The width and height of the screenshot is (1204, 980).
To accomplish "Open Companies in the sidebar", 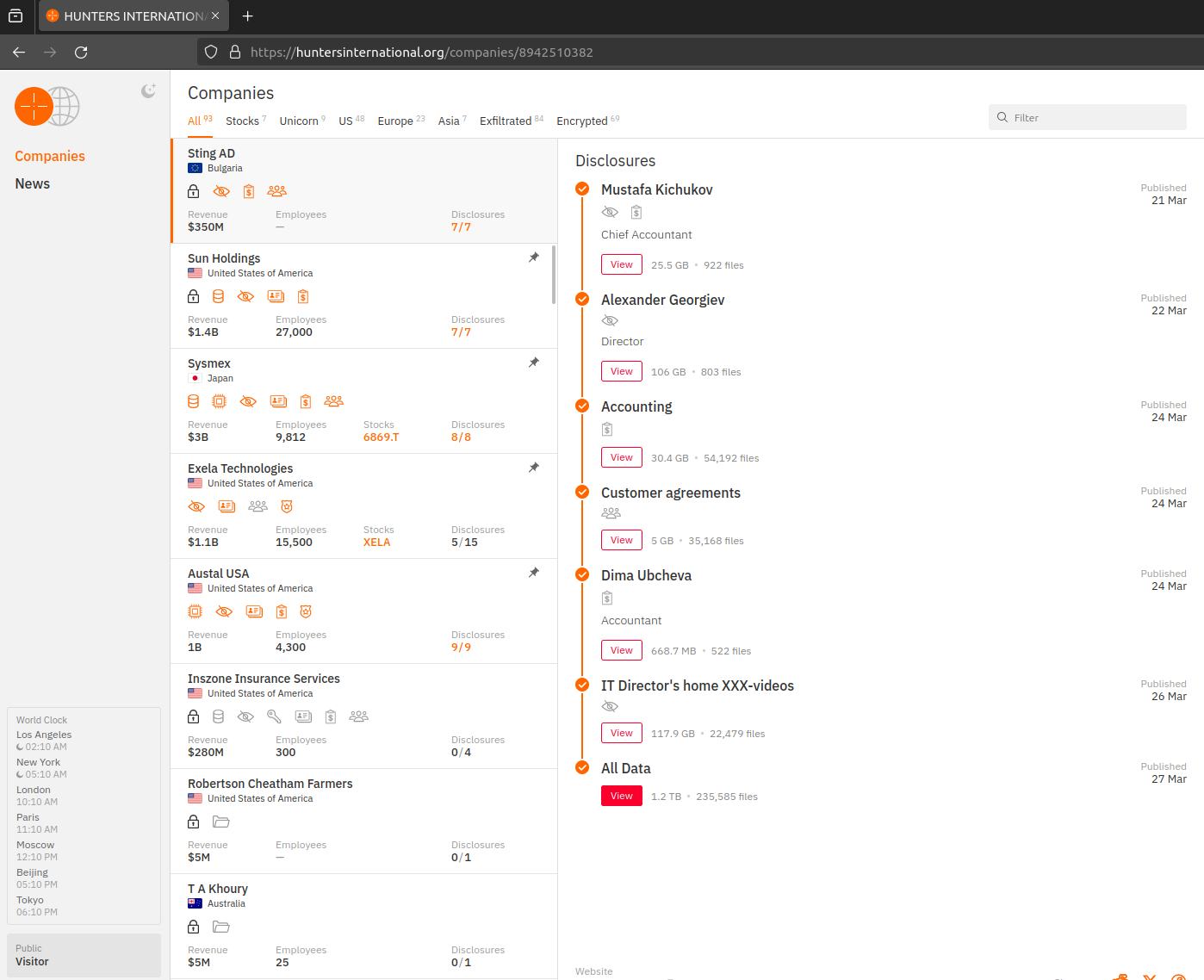I will pyautogui.click(x=50, y=156).
